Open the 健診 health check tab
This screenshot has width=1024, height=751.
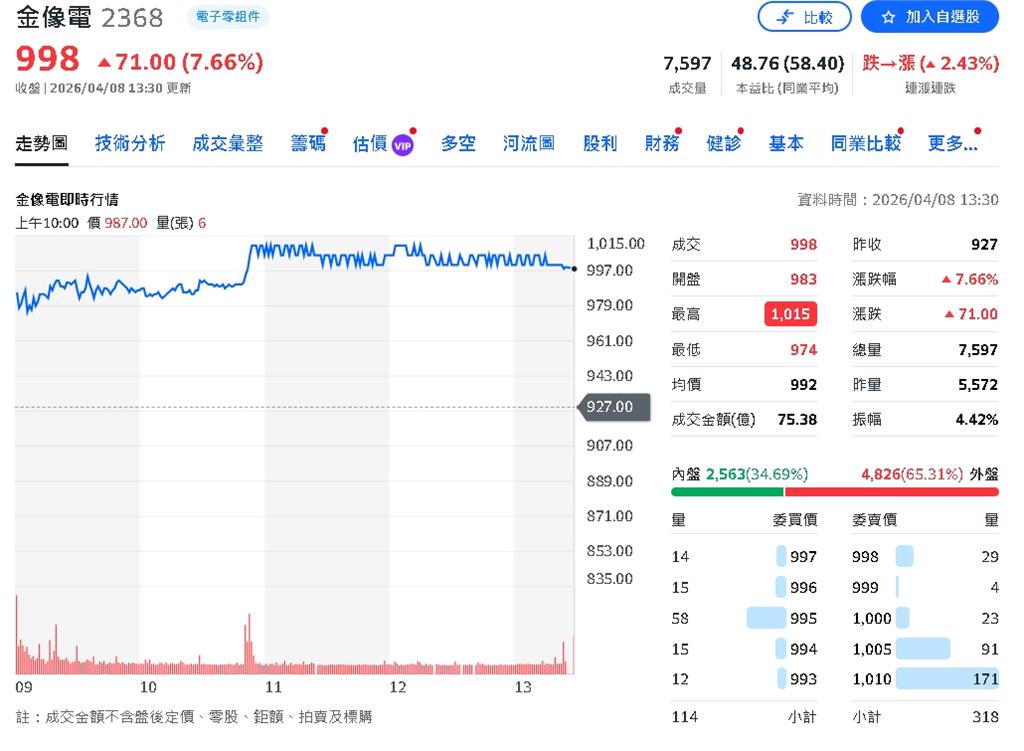725,142
